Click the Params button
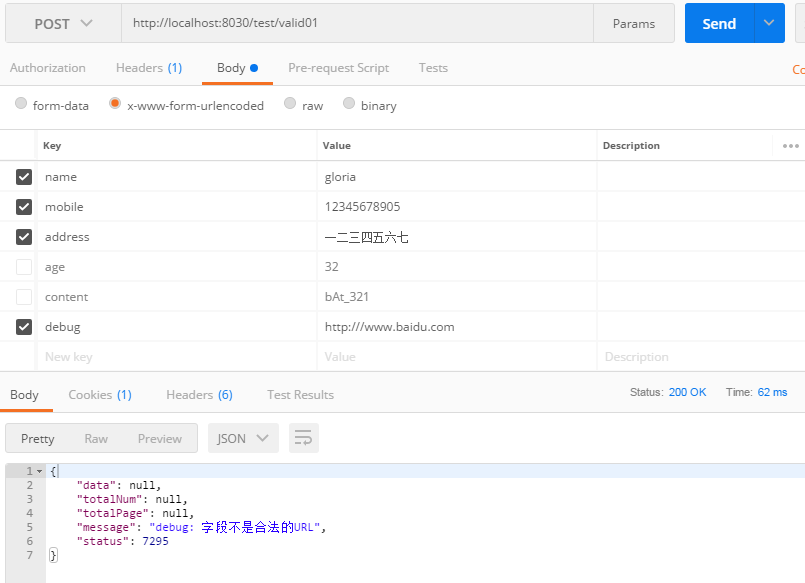Screen dimensions: 805x583 pos(634,23)
